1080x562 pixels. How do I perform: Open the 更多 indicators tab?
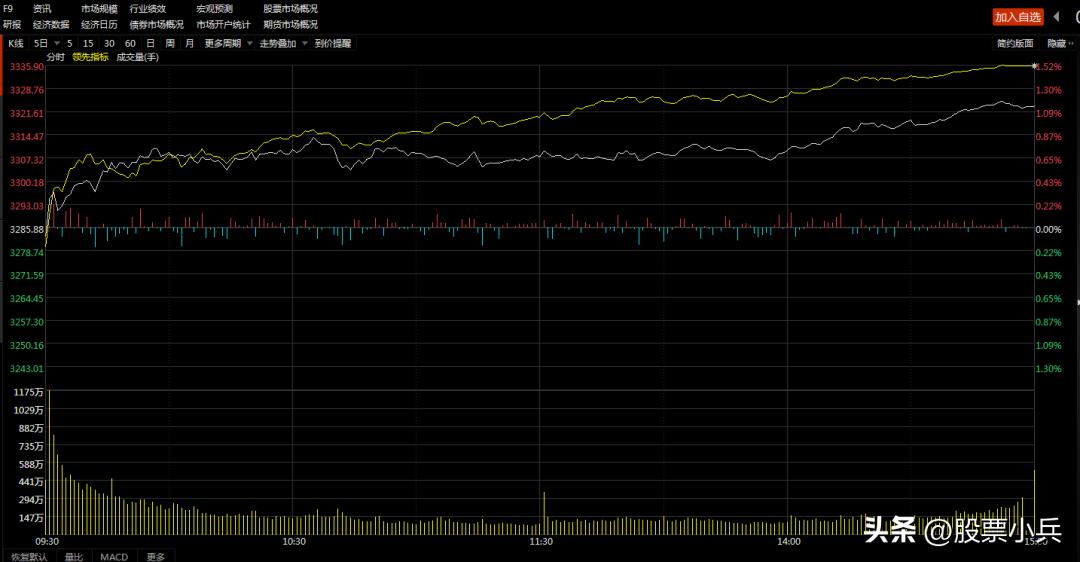pyautogui.click(x=156, y=556)
